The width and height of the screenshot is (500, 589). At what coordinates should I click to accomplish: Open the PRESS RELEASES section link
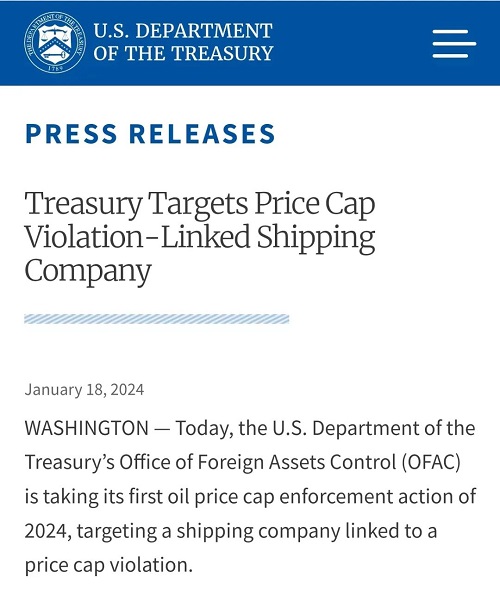tap(150, 134)
